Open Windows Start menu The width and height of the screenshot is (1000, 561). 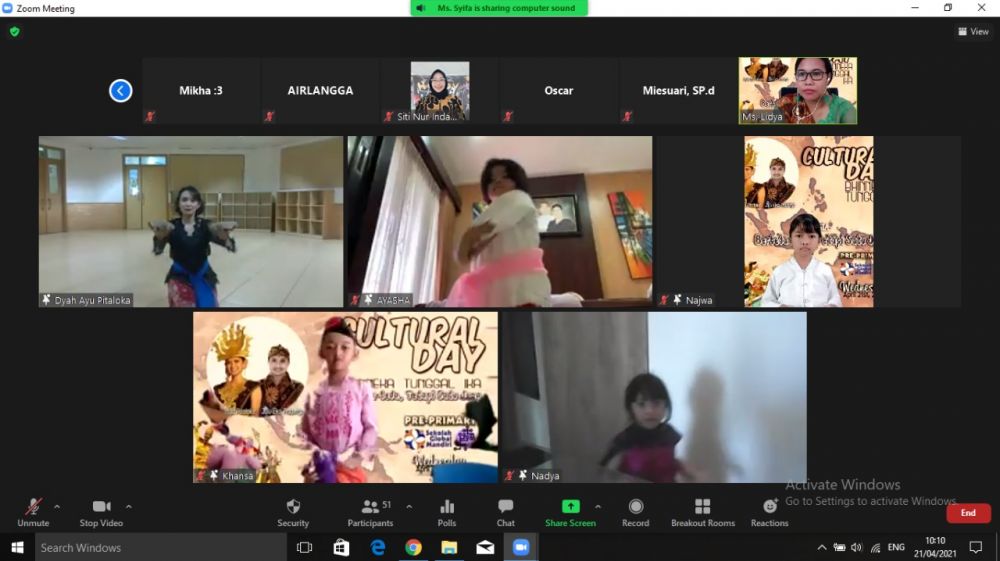[x=17, y=548]
